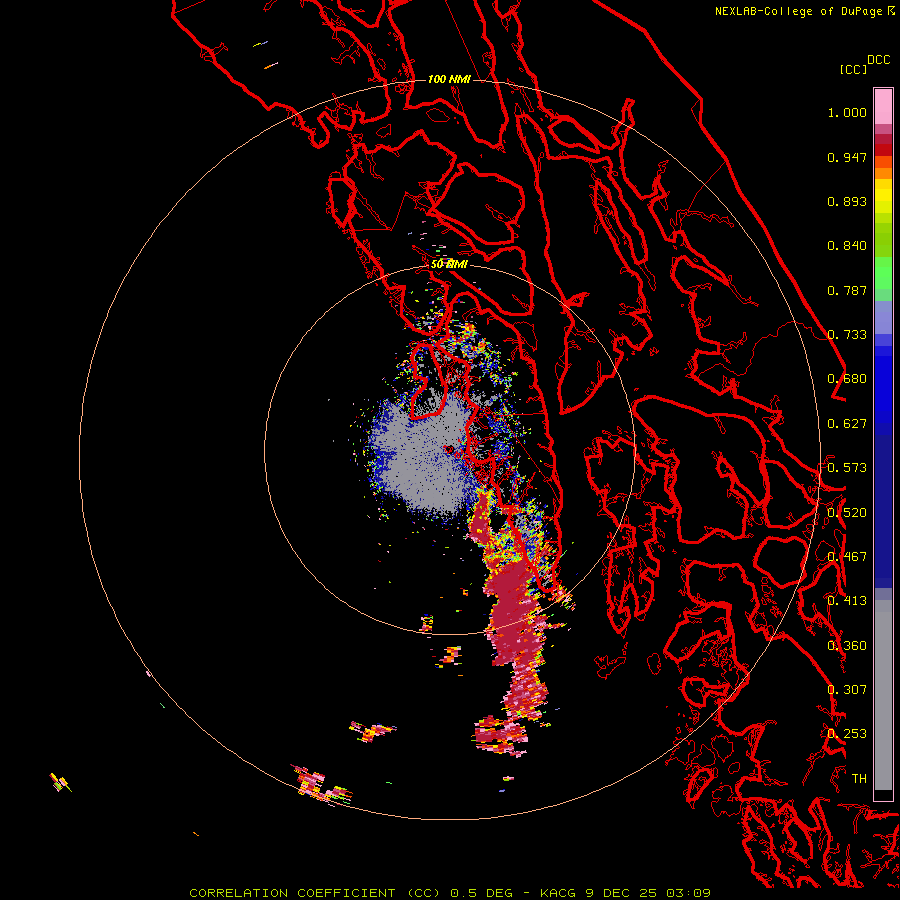Click the Correlation Coefficient KACG caption
Viewport: 900px width, 900px height.
(x=450, y=893)
